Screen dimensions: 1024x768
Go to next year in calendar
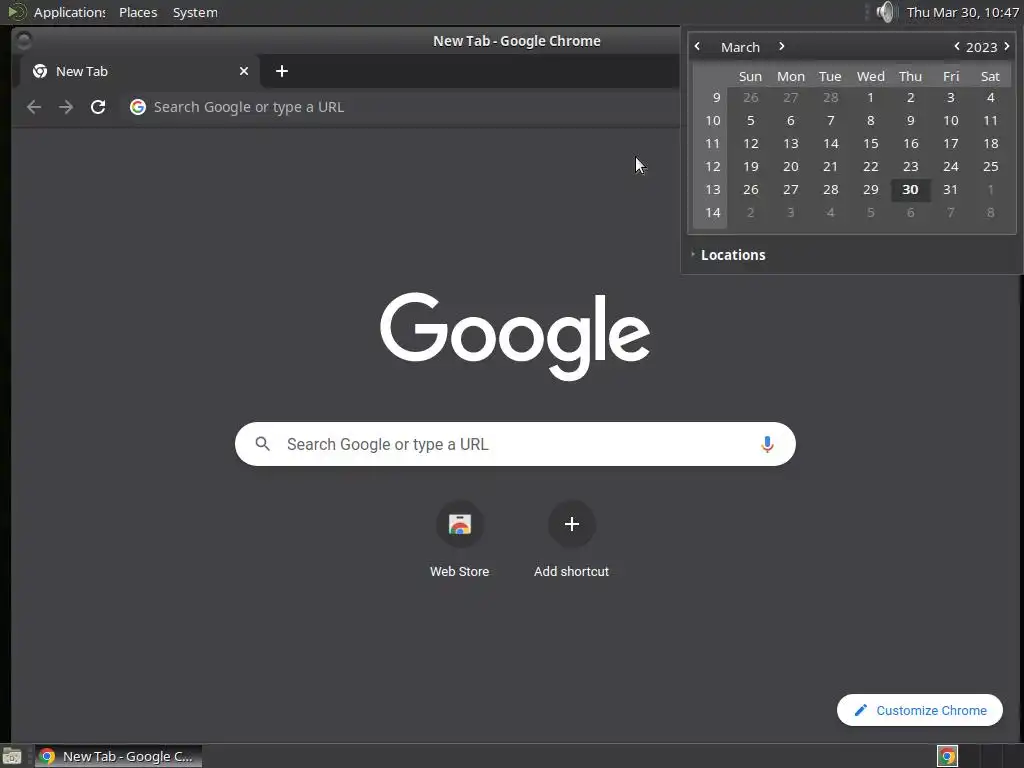click(1006, 46)
